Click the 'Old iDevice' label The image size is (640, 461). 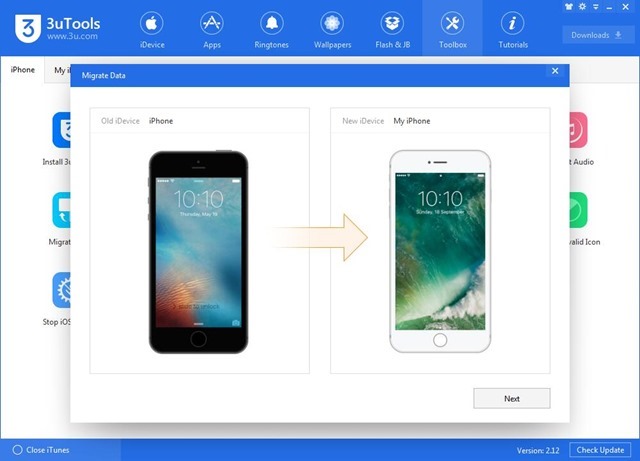[120, 121]
